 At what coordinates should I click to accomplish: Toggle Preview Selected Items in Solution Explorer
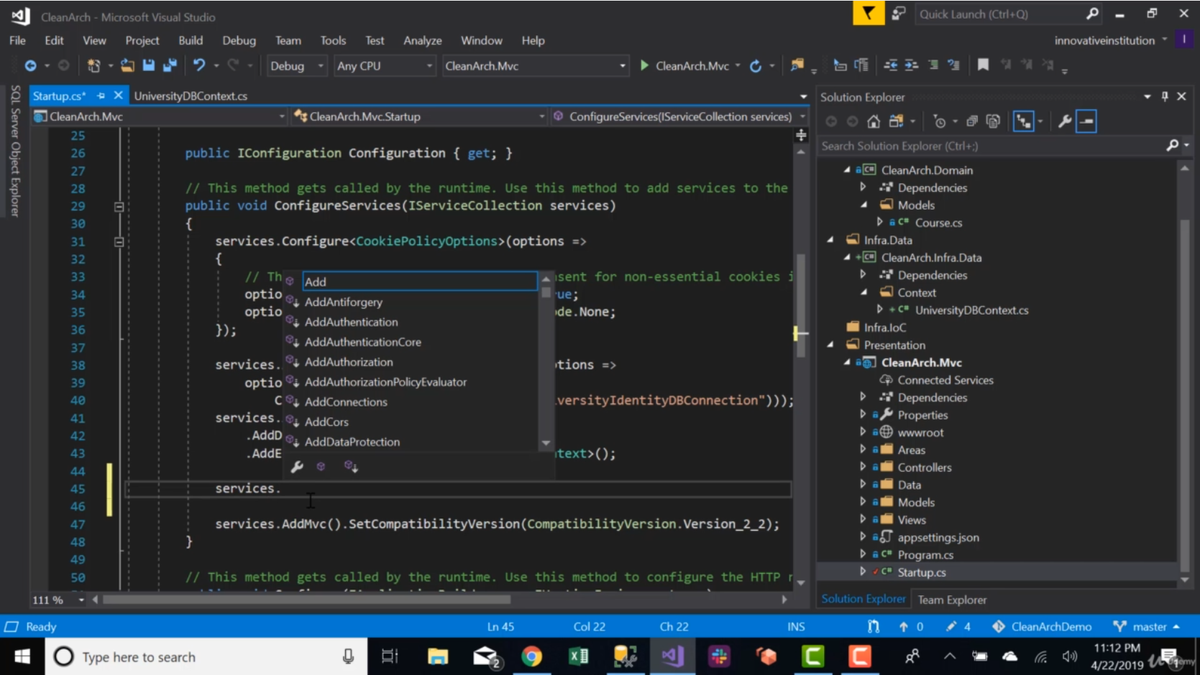[x=1087, y=121]
